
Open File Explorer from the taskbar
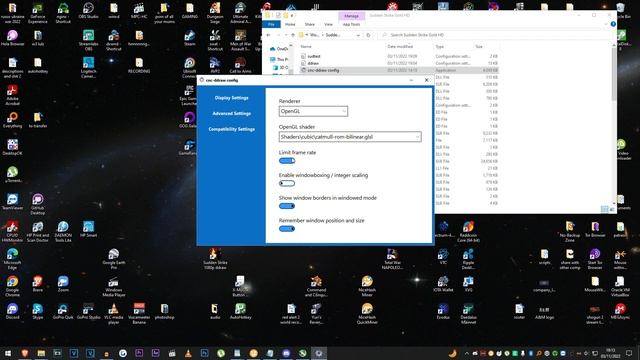pyautogui.click(x=41, y=353)
